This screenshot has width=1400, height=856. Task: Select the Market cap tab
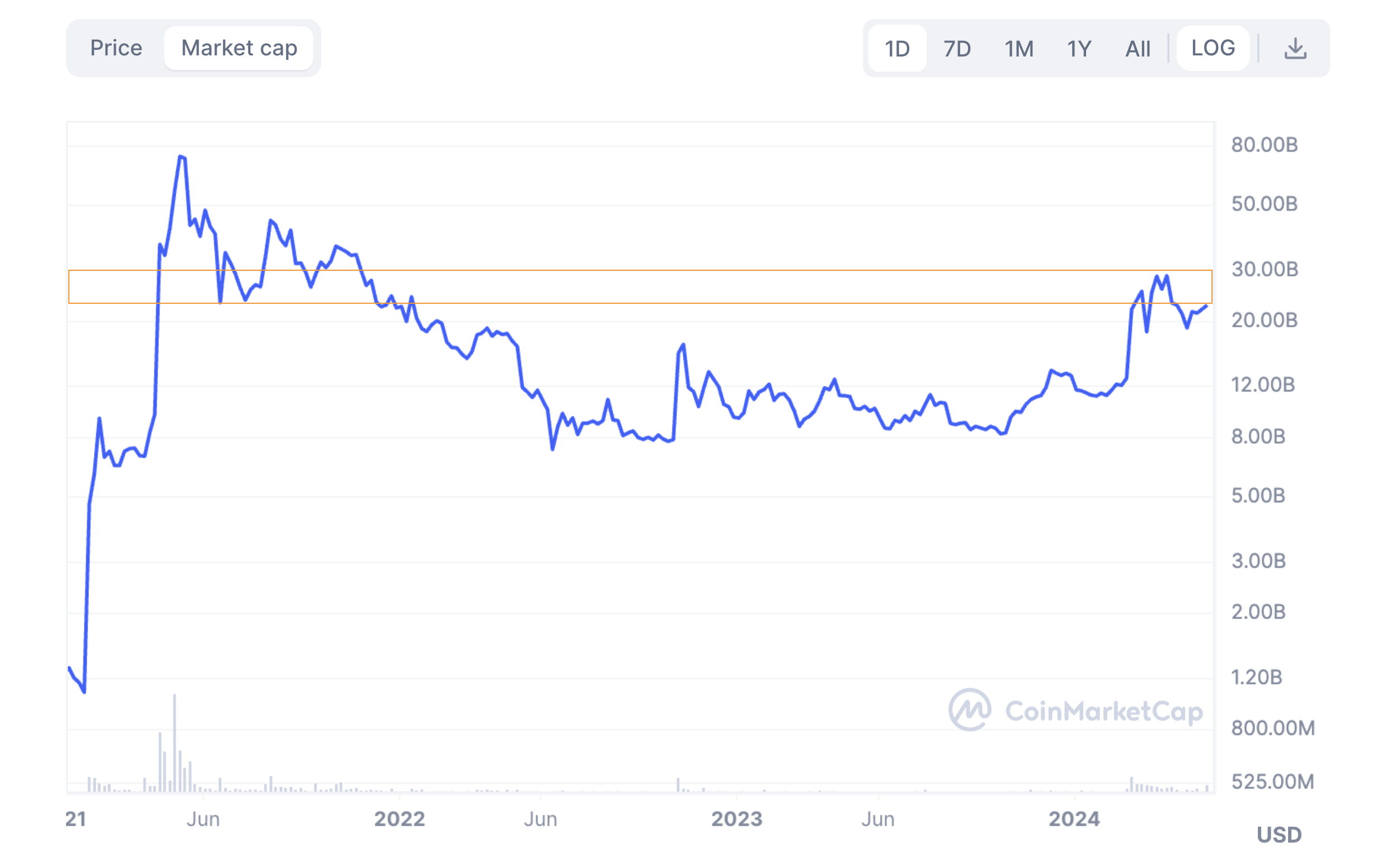point(238,48)
